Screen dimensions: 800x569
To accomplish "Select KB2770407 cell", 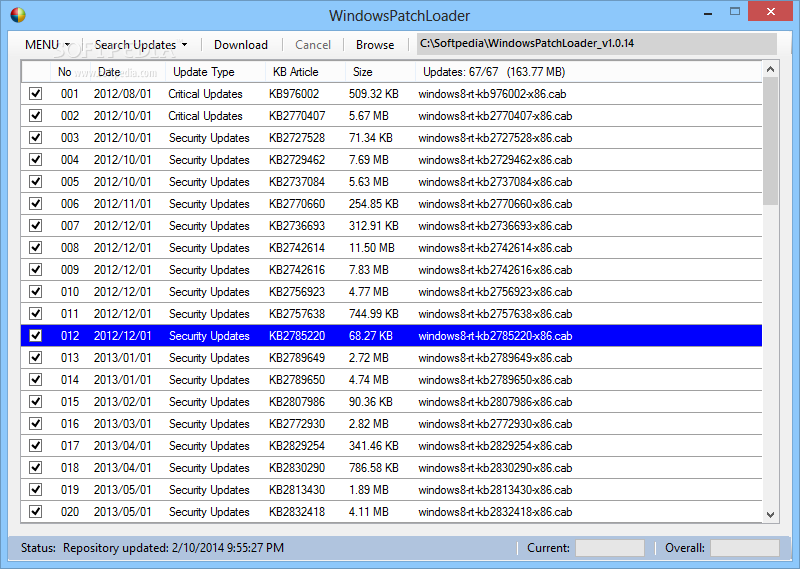I will pyautogui.click(x=297, y=116).
